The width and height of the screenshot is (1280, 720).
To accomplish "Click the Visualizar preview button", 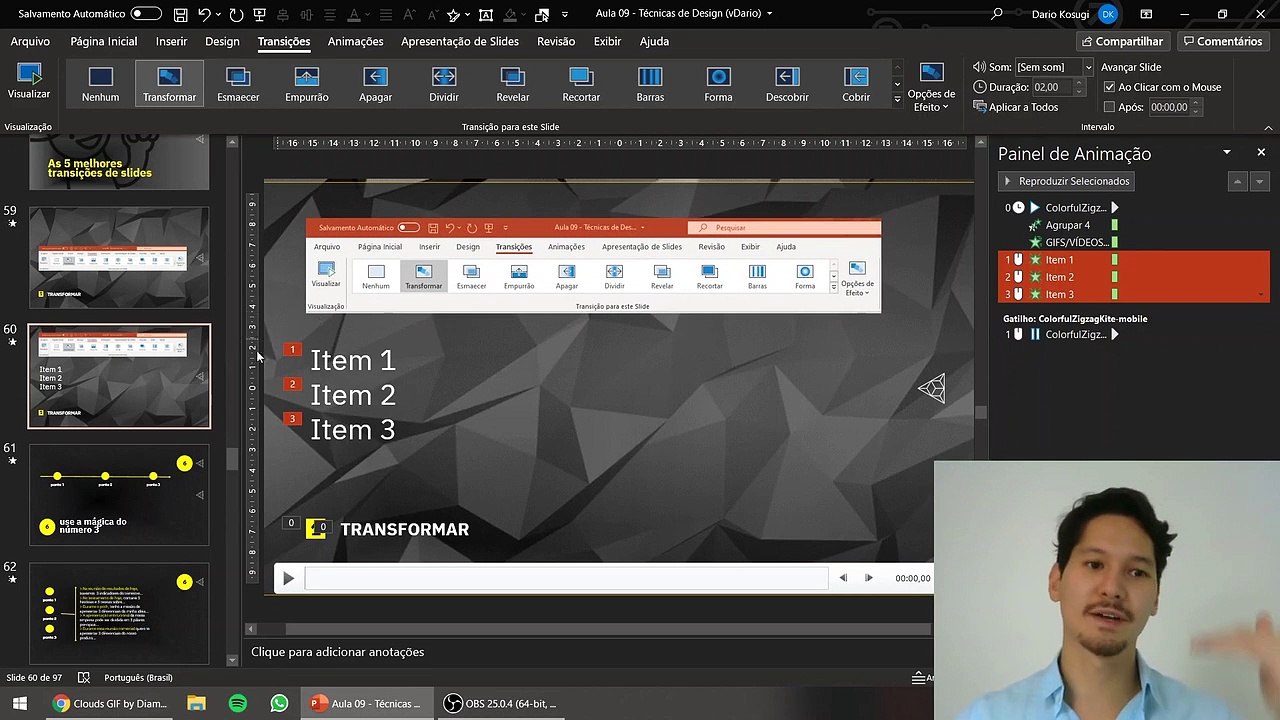I will coord(29,82).
